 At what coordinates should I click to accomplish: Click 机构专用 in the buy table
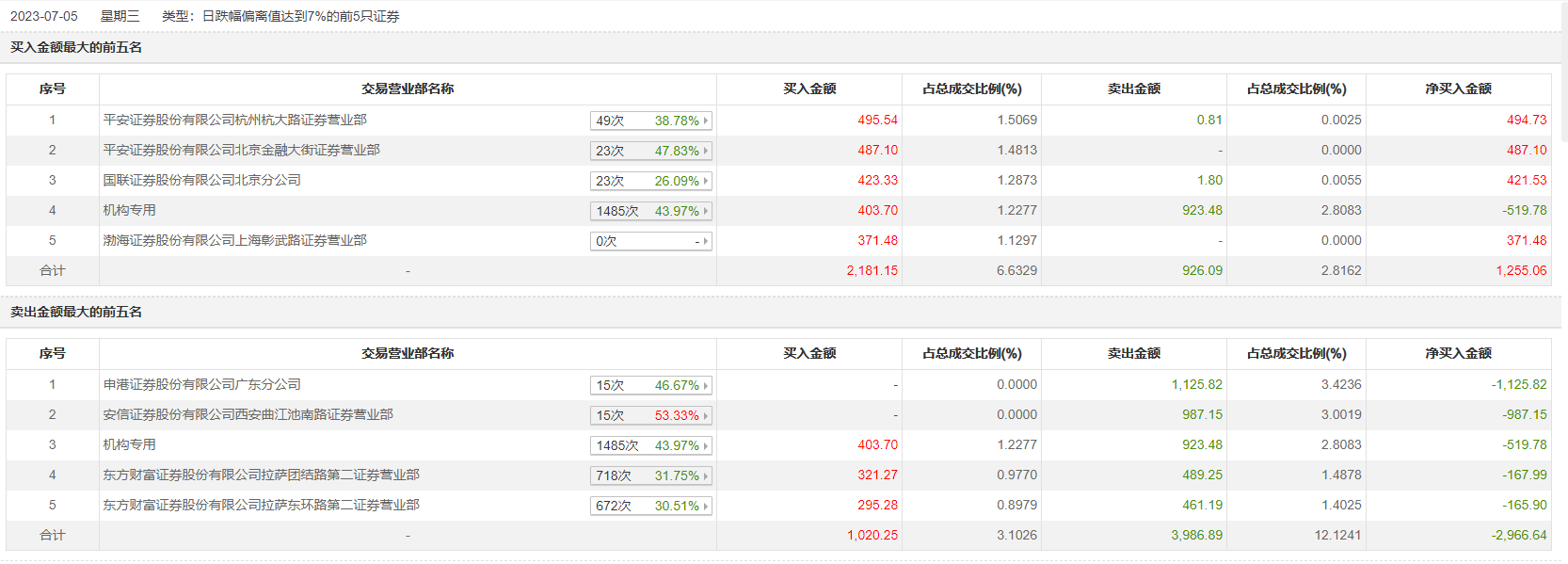tap(129, 210)
